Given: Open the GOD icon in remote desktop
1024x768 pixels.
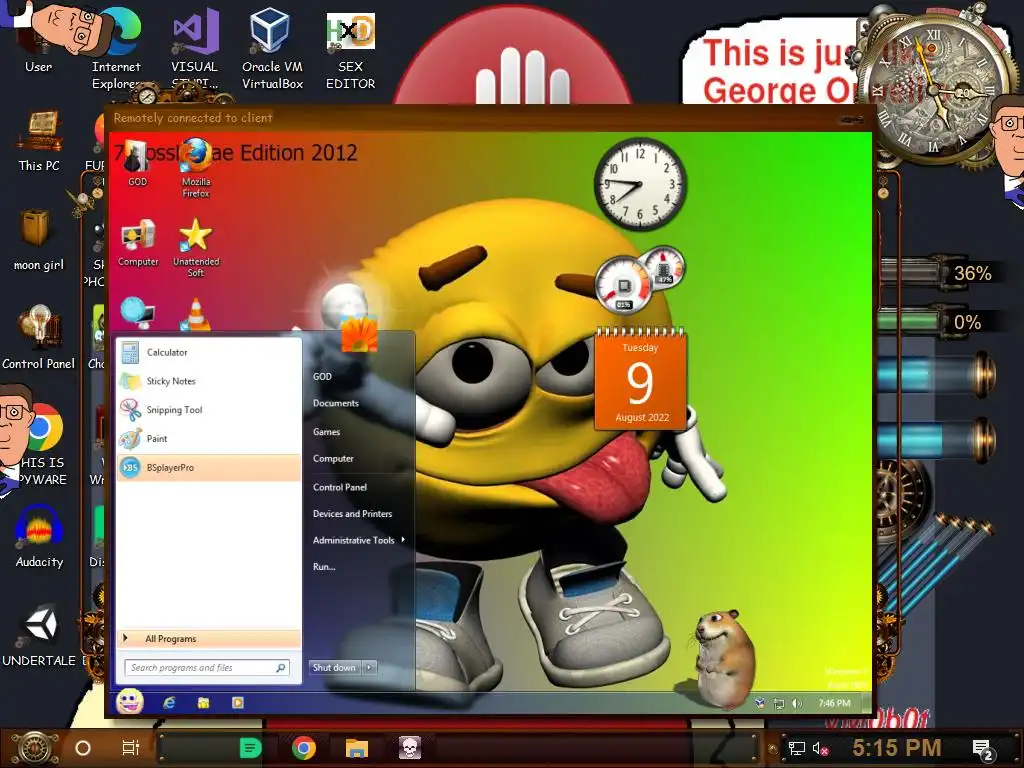Looking at the screenshot, I should point(137,163).
